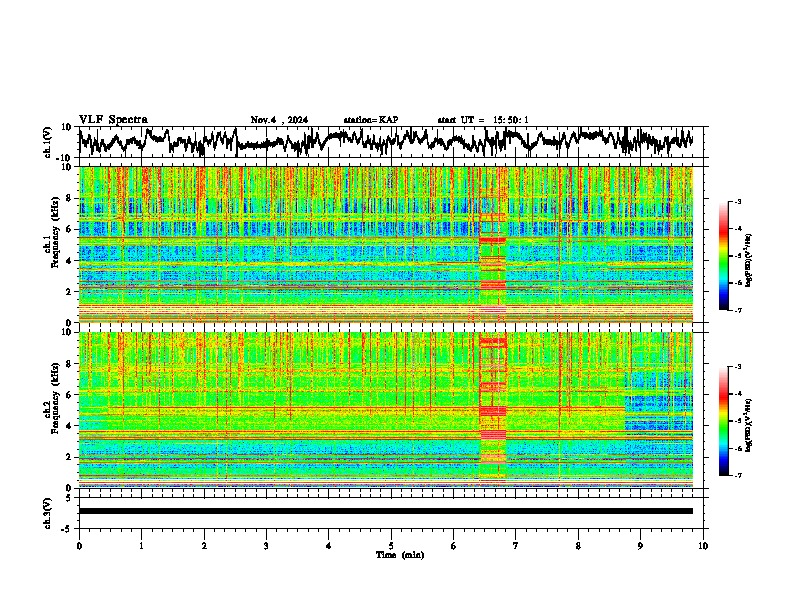792x612 pixels.
Task: Click the black ch.3 signal bar
Action: click(385, 511)
